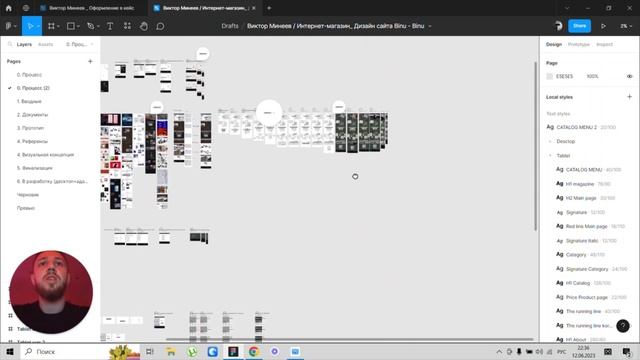Select the Hand tool

point(144,26)
